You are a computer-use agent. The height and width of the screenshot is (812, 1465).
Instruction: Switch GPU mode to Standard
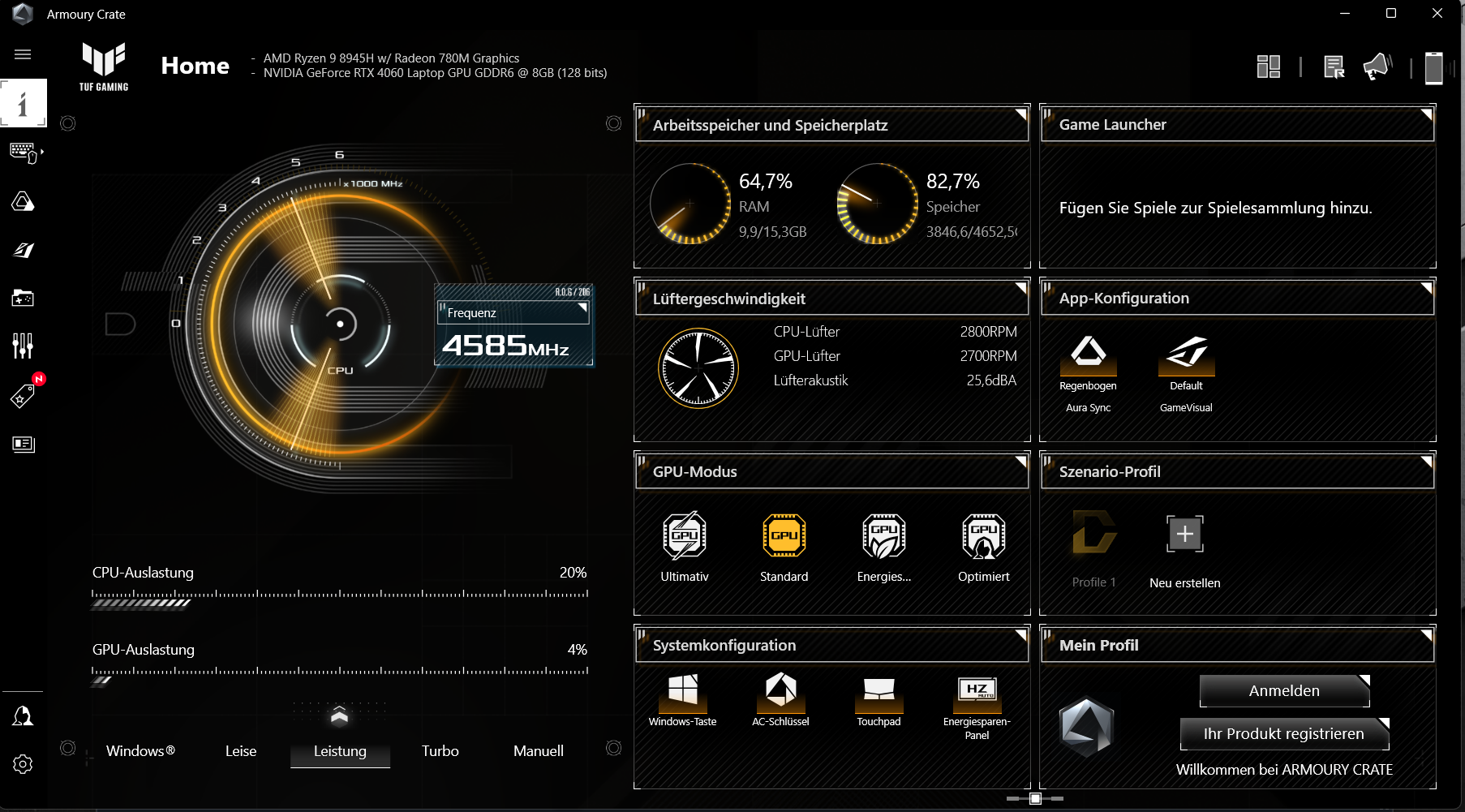[x=784, y=535]
